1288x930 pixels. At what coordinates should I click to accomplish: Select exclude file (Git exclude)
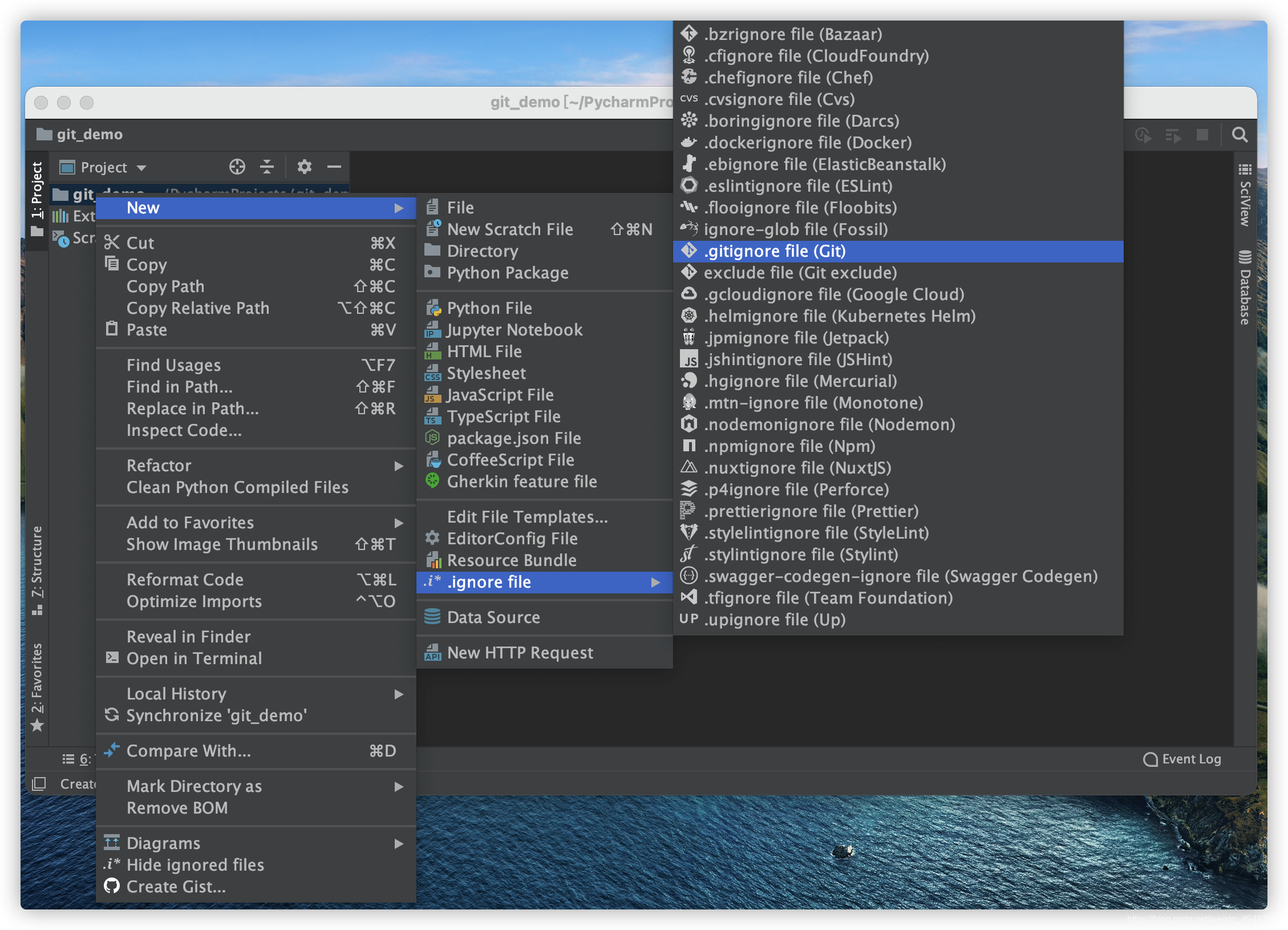coord(898,273)
